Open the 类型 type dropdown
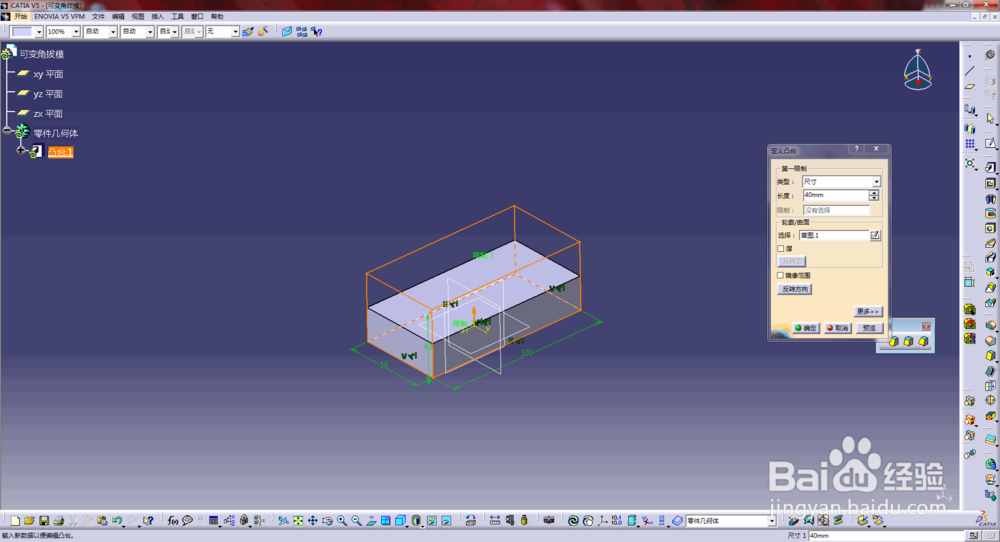Screen dimensions: 1000x542 click(876, 182)
